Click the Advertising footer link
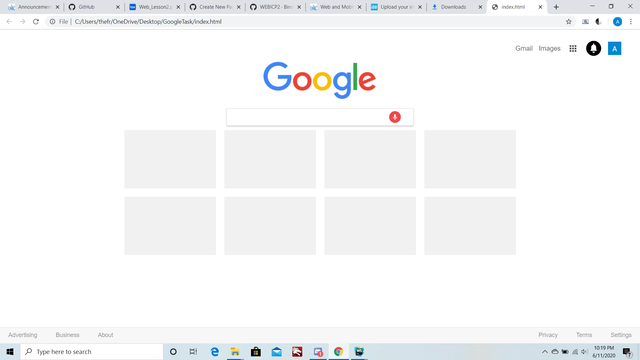640x360 pixels. 22,335
